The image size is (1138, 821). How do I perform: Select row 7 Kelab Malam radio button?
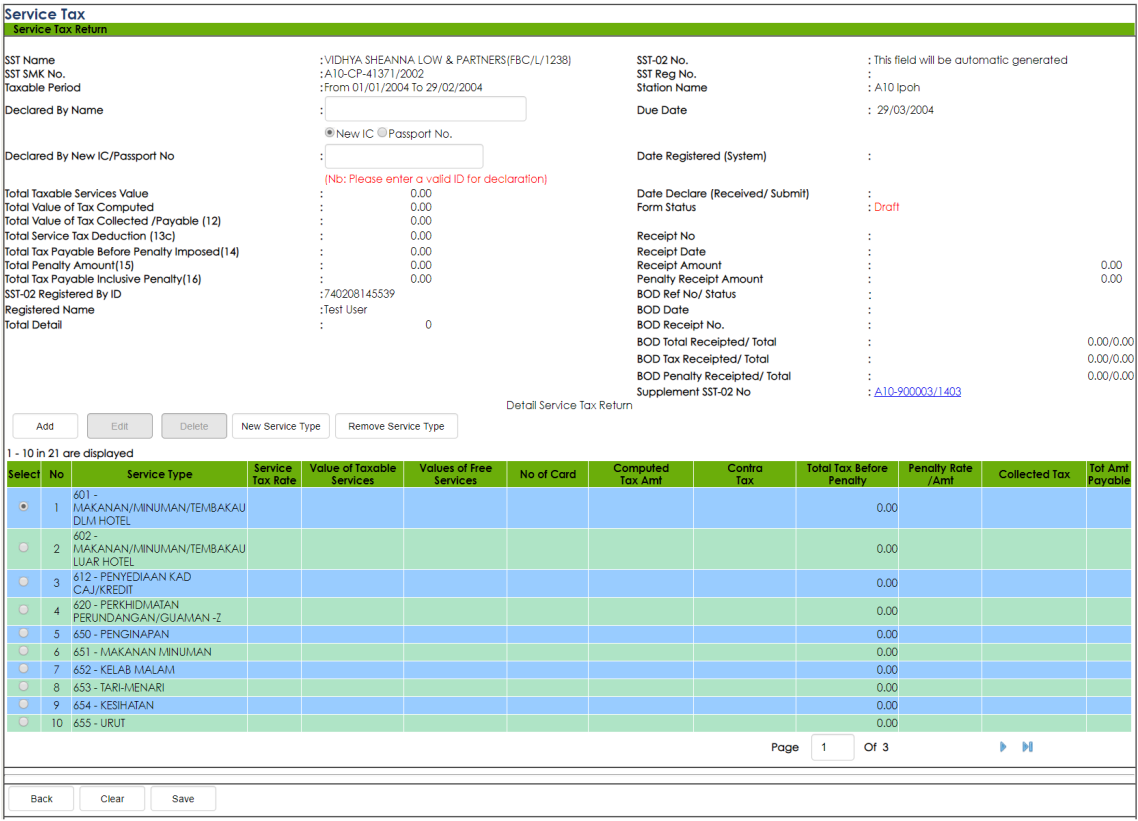click(24, 669)
